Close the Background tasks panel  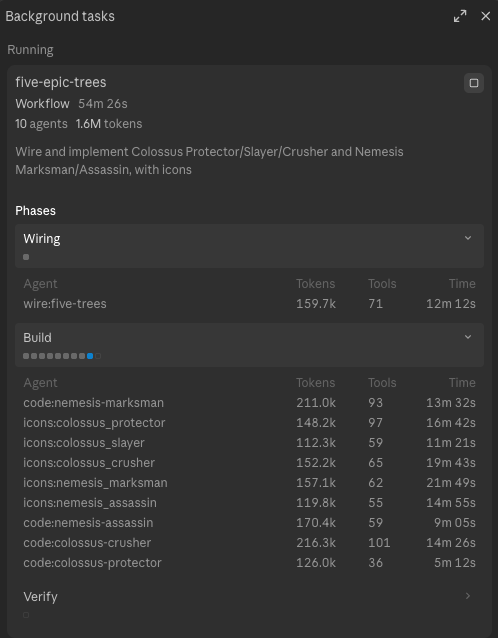(485, 16)
